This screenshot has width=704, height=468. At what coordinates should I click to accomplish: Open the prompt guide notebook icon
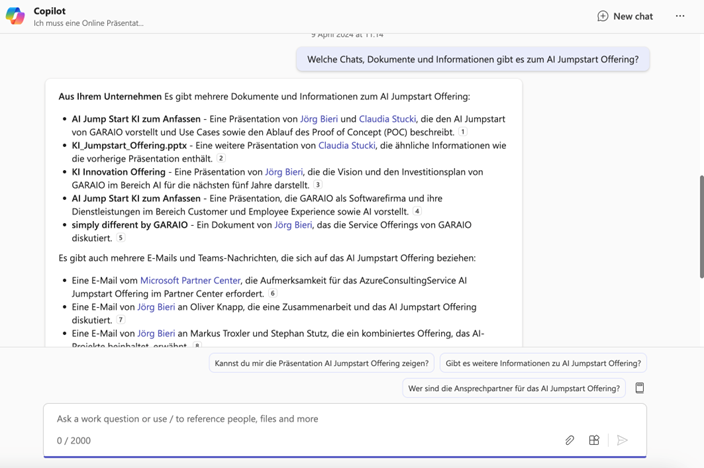pyautogui.click(x=640, y=388)
